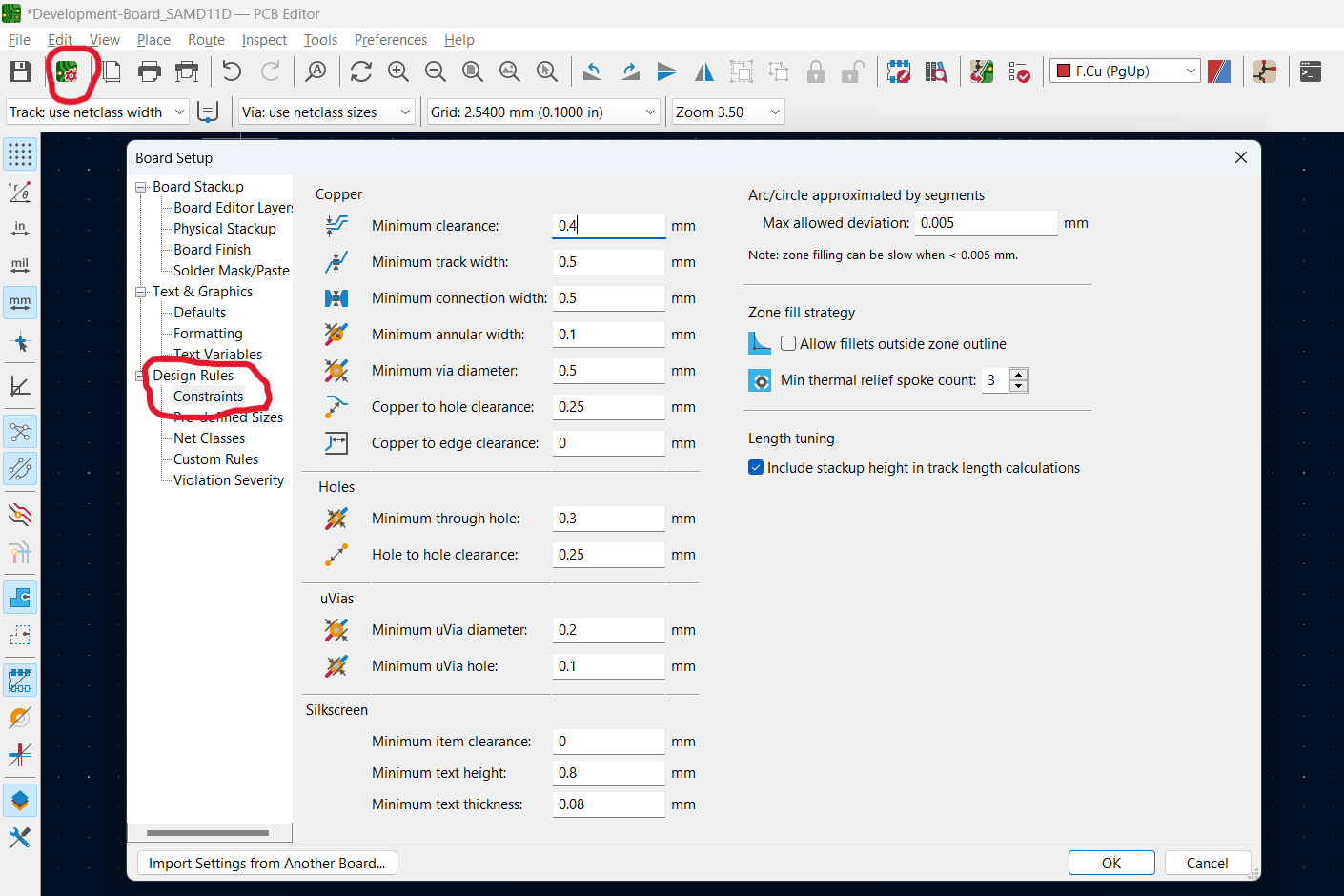The width and height of the screenshot is (1344, 896).
Task: Click the net highlight icon in left toolbar
Action: click(x=20, y=516)
